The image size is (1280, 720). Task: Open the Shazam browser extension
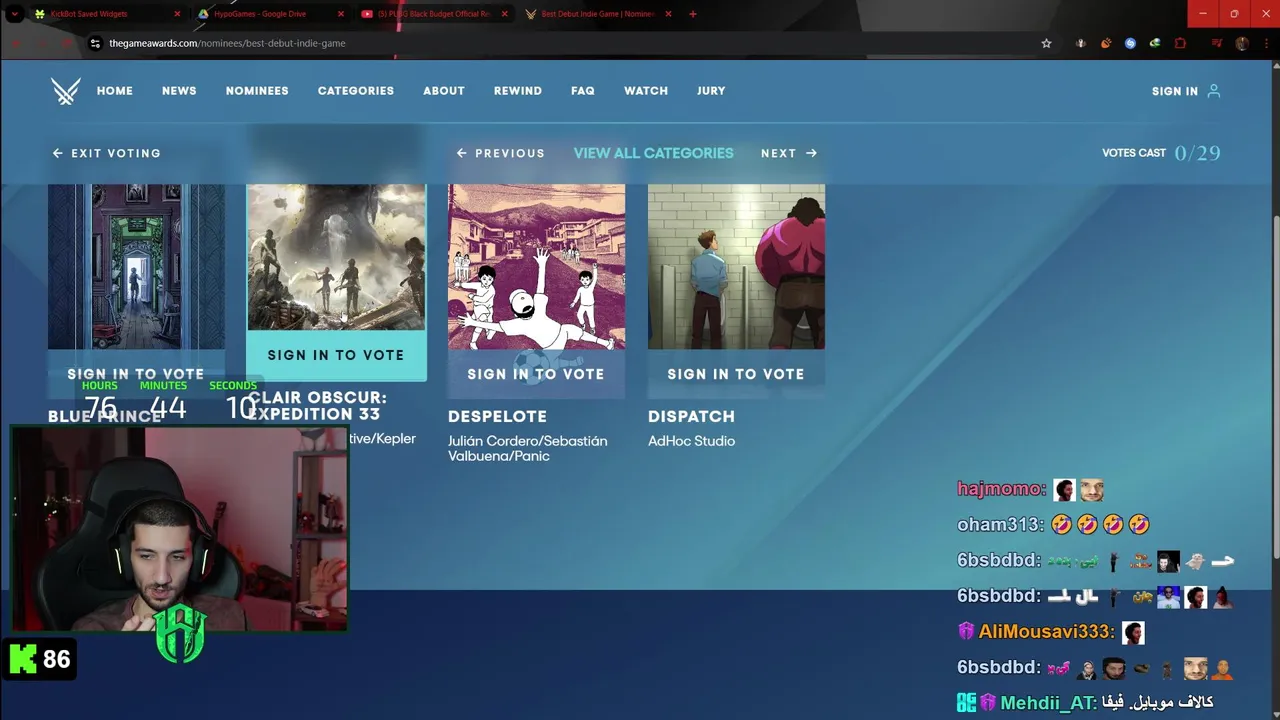pos(1130,43)
